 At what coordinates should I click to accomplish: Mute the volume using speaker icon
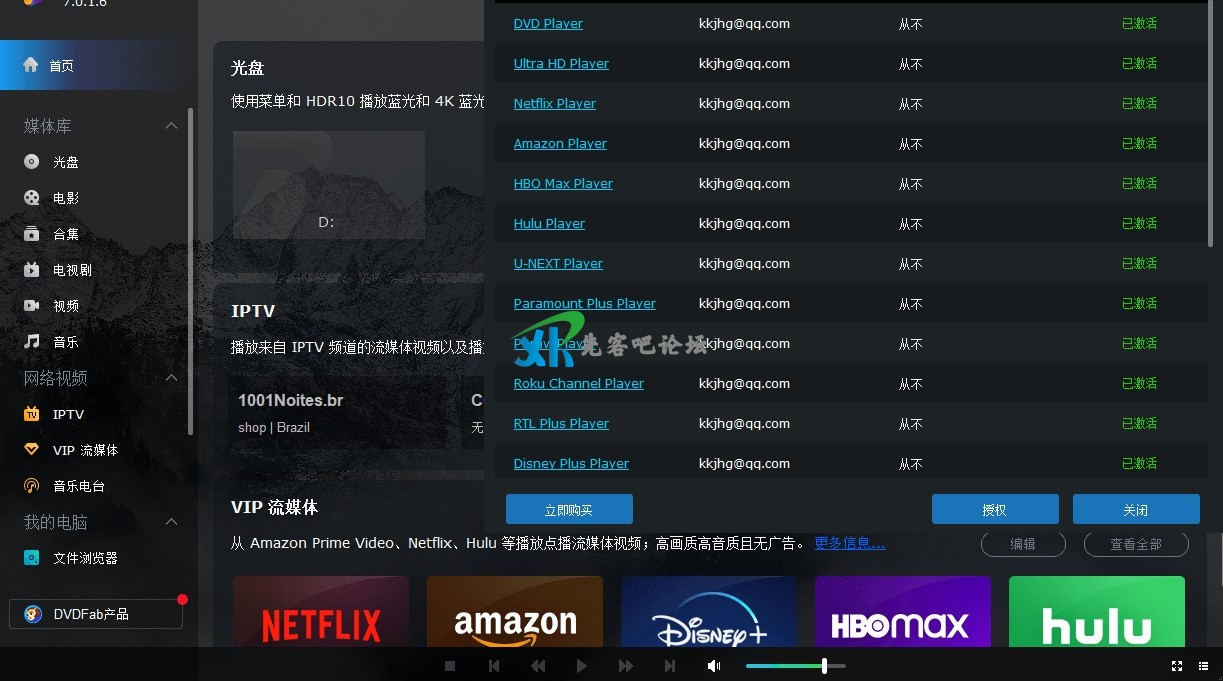(x=714, y=665)
